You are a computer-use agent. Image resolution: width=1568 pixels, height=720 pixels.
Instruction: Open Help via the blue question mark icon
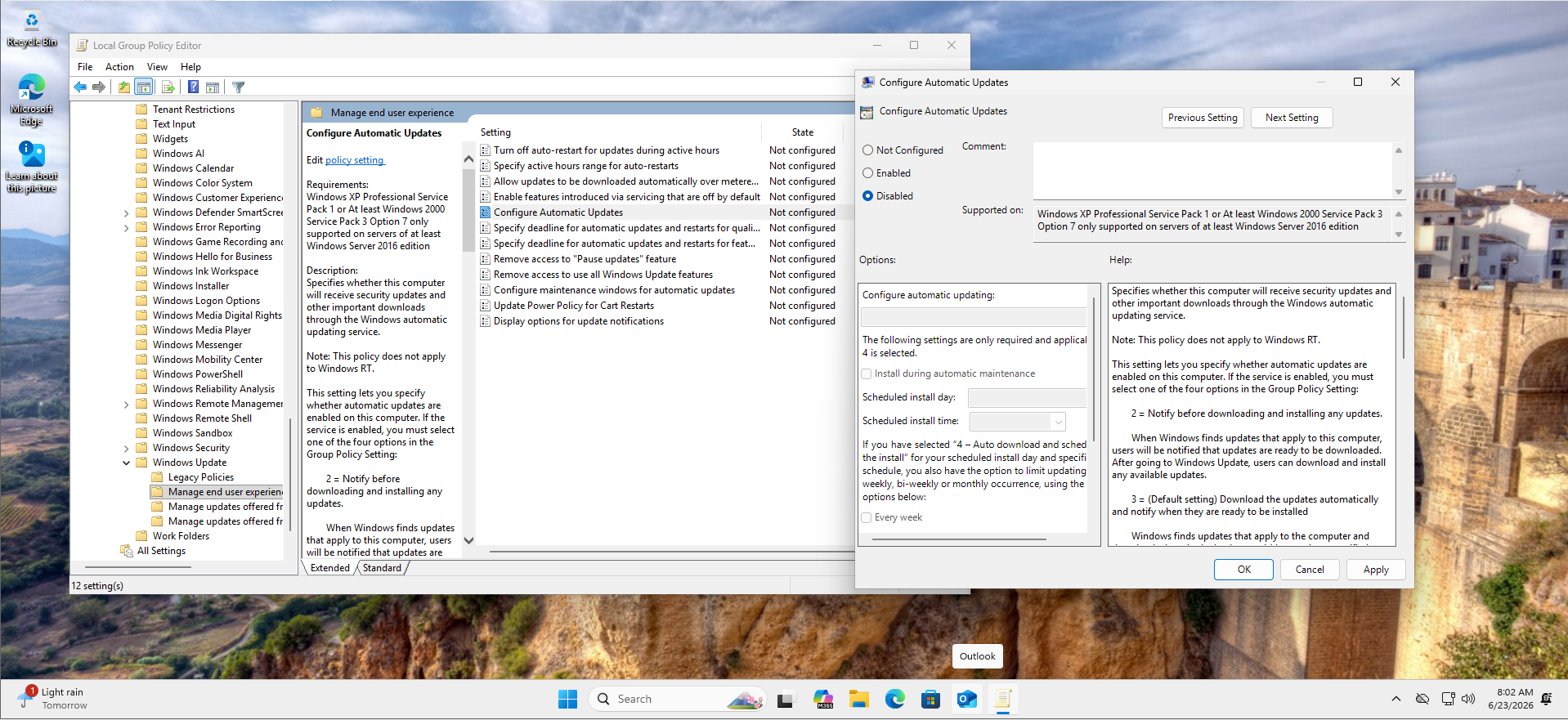[194, 87]
